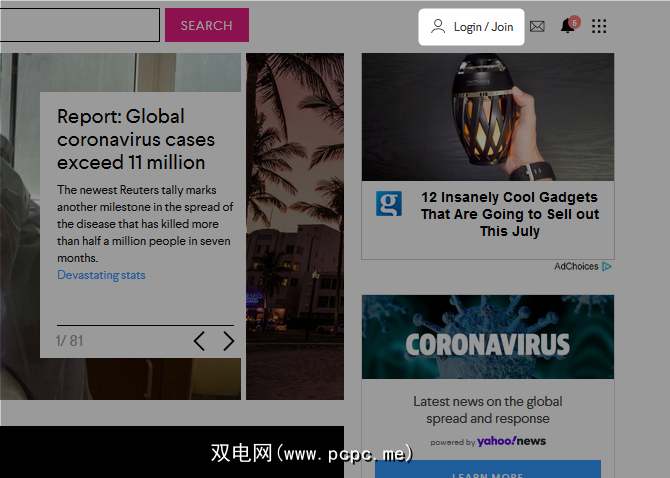Click the lantern speaker ad image
The width and height of the screenshot is (670, 478).
point(488,117)
